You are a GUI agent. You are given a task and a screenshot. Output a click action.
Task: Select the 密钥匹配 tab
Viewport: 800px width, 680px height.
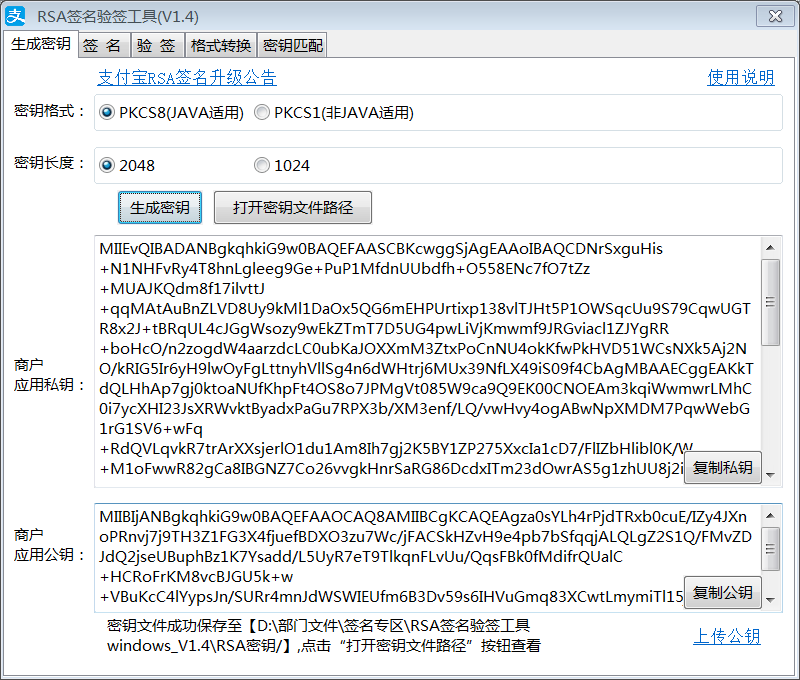[x=292, y=45]
